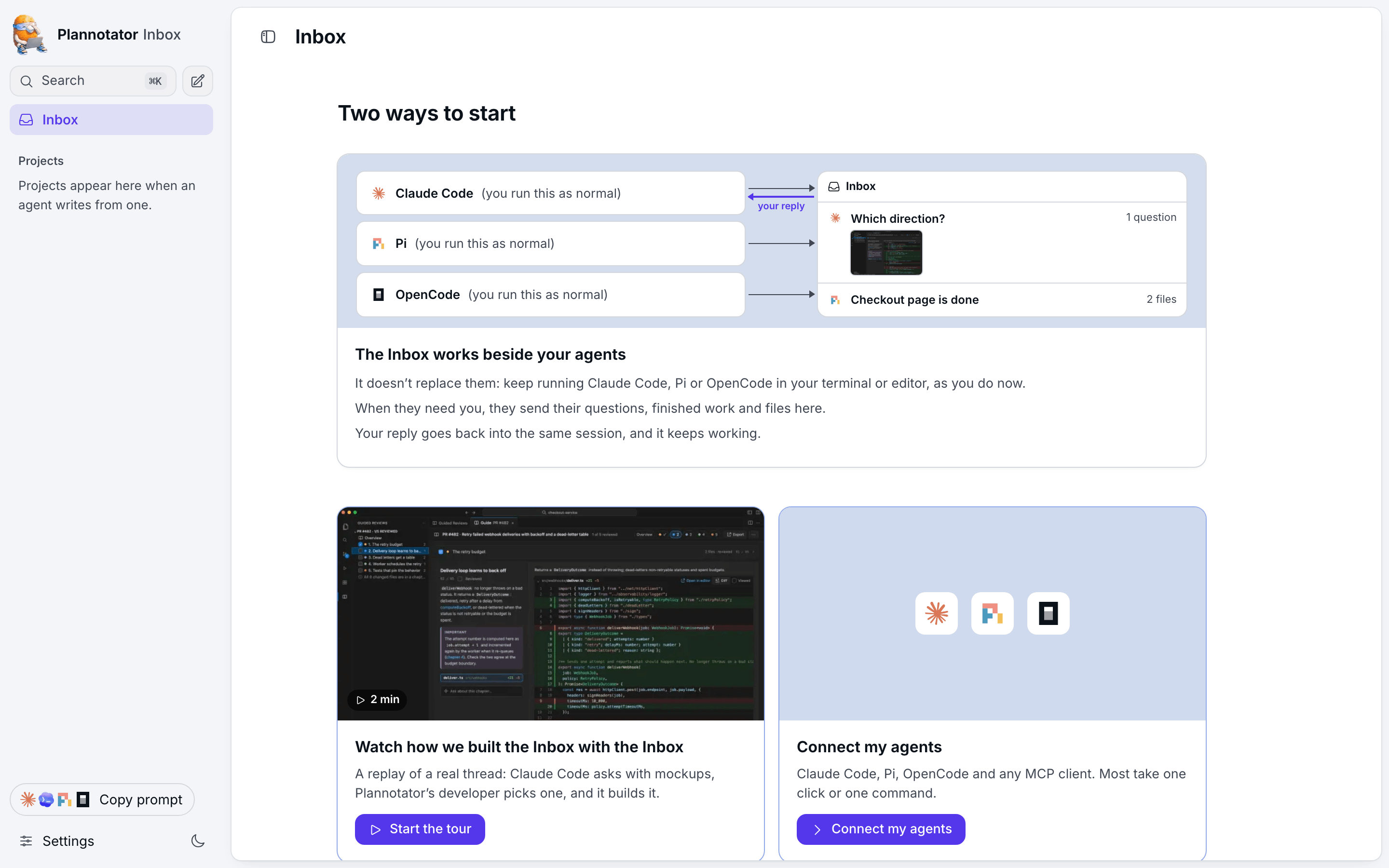Click the search magnifier icon

click(x=26, y=81)
